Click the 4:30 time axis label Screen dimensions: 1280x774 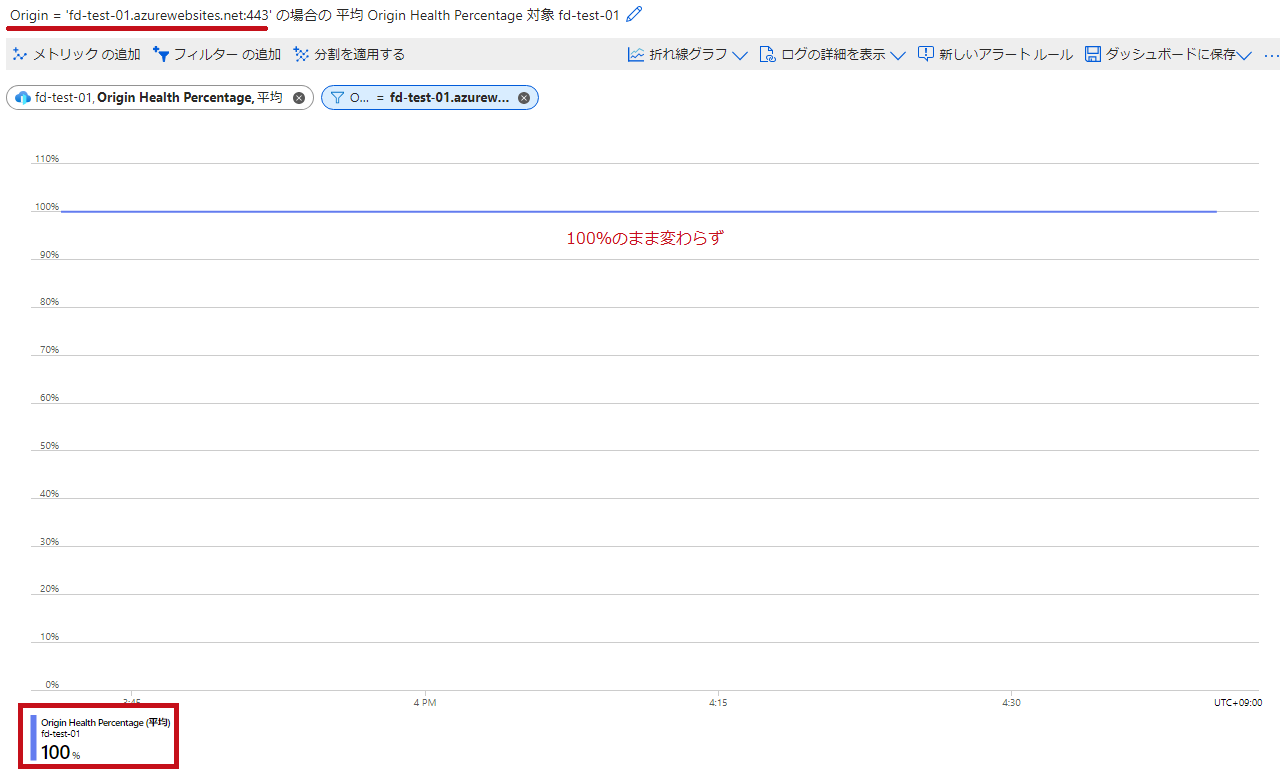pos(1011,703)
